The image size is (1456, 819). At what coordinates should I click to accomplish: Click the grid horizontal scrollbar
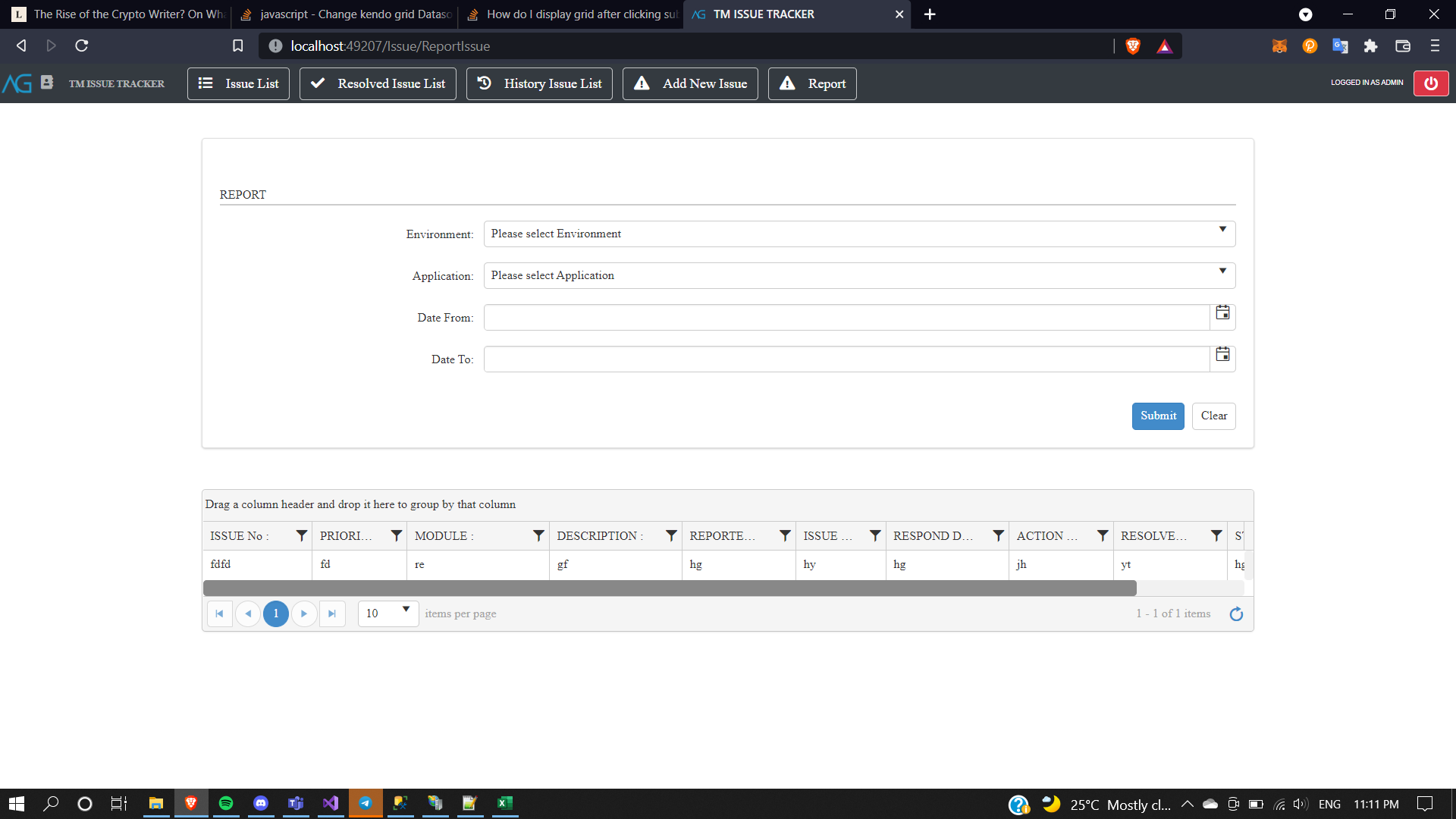pos(670,588)
